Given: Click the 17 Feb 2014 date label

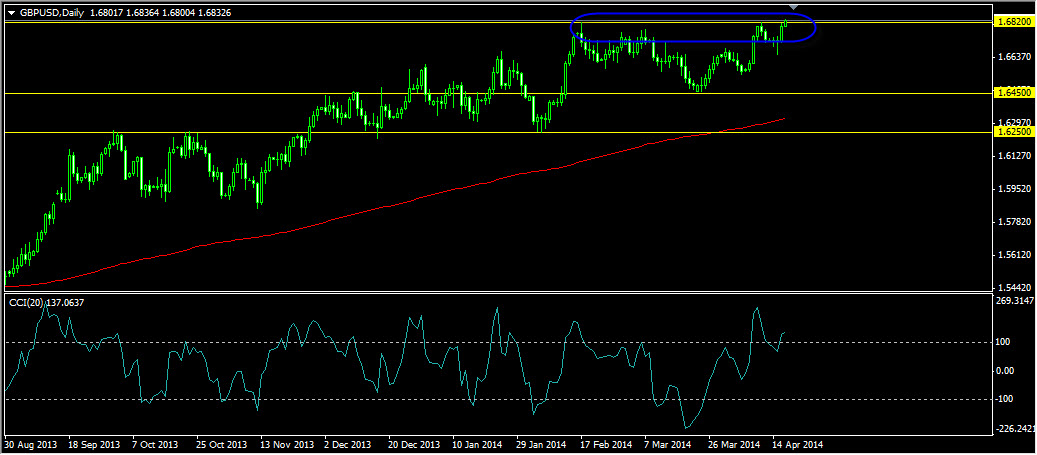Looking at the screenshot, I should pyautogui.click(x=608, y=444).
